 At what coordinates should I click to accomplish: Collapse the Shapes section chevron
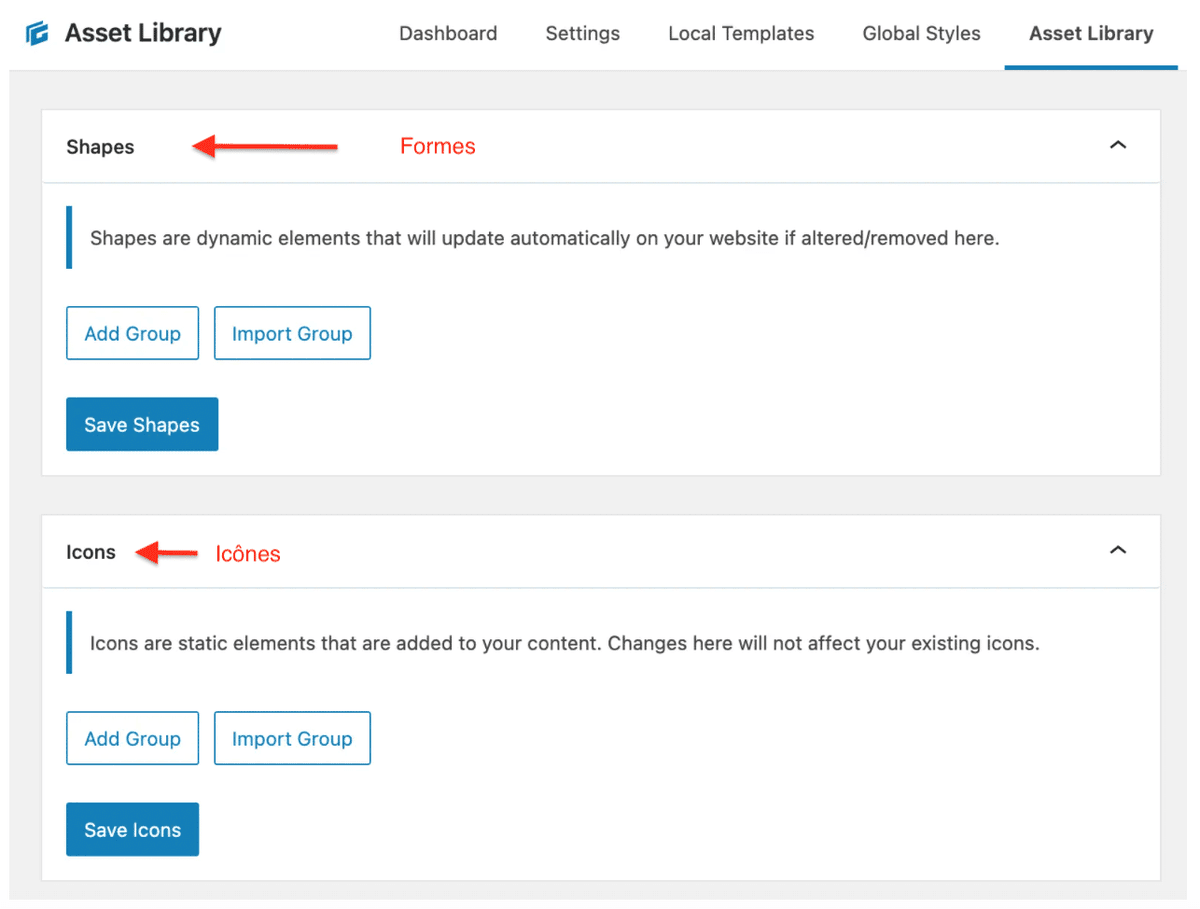[1118, 146]
